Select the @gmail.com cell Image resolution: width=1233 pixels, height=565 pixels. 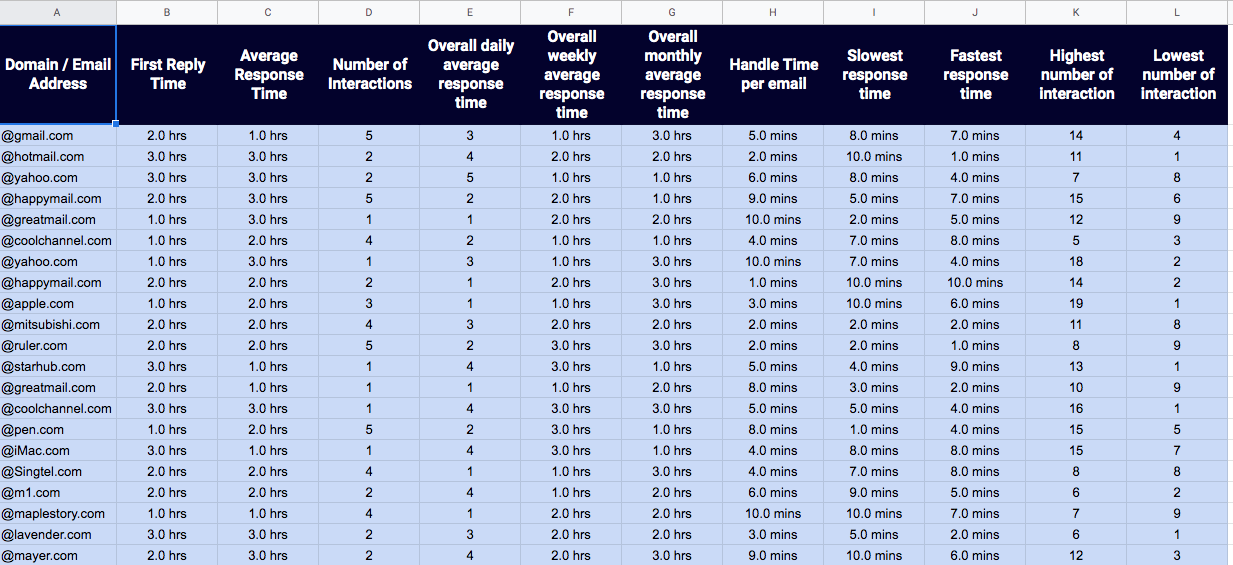pos(58,135)
